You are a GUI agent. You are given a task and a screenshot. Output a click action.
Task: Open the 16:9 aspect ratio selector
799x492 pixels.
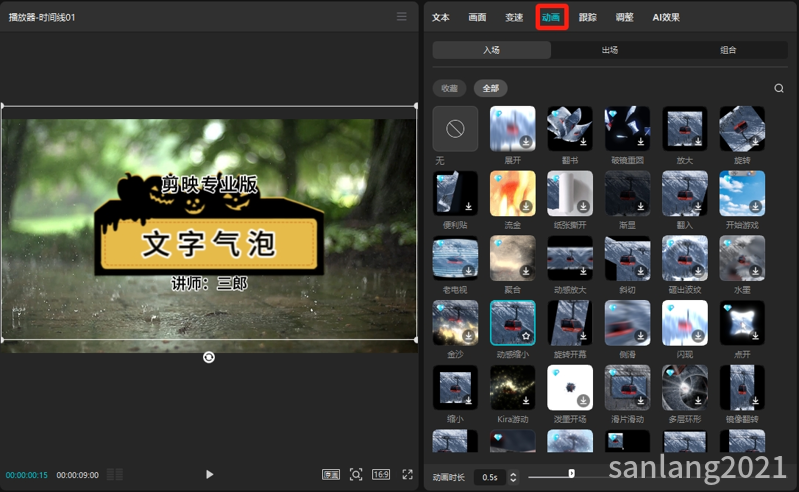381,475
